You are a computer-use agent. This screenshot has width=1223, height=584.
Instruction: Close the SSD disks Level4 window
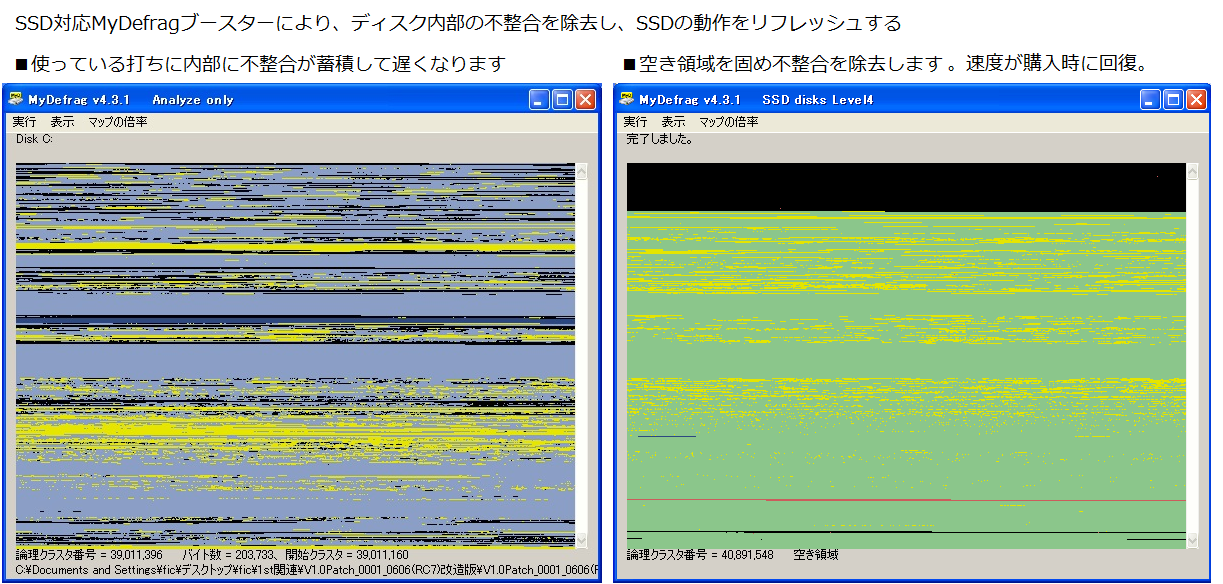tap(1195, 99)
